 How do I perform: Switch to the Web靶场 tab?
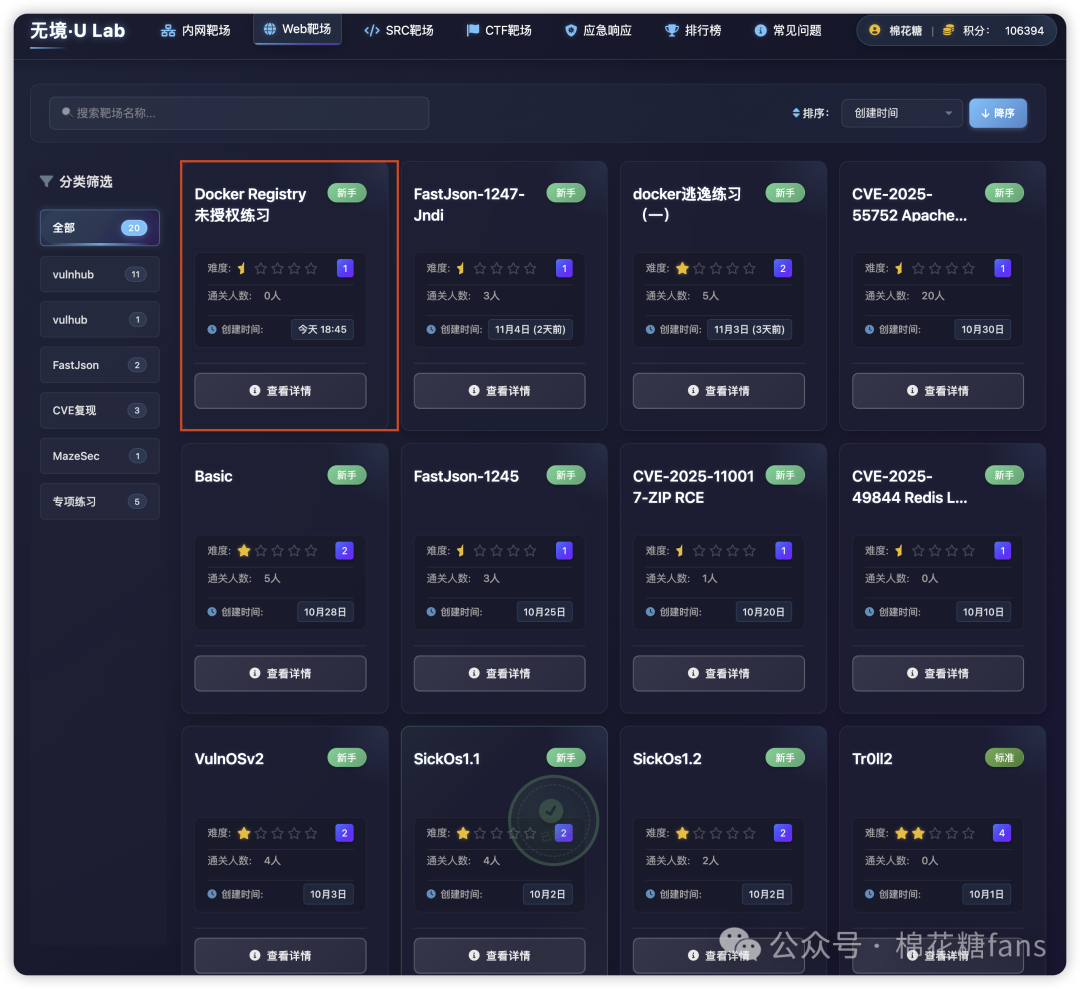[298, 30]
